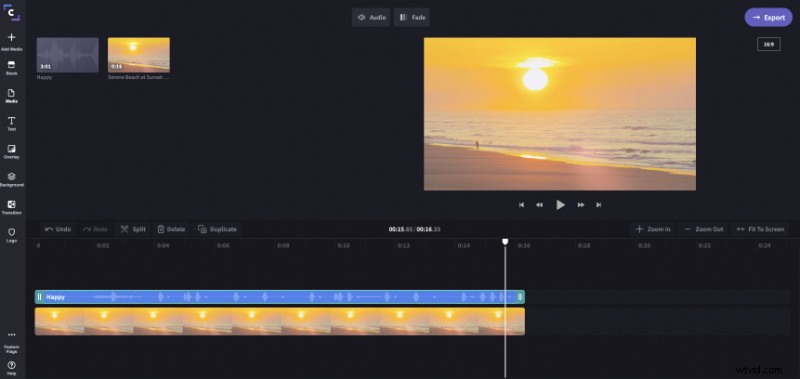Screen dimensions: 800x379
Task: Fast forward the preview playback
Action: pos(581,205)
